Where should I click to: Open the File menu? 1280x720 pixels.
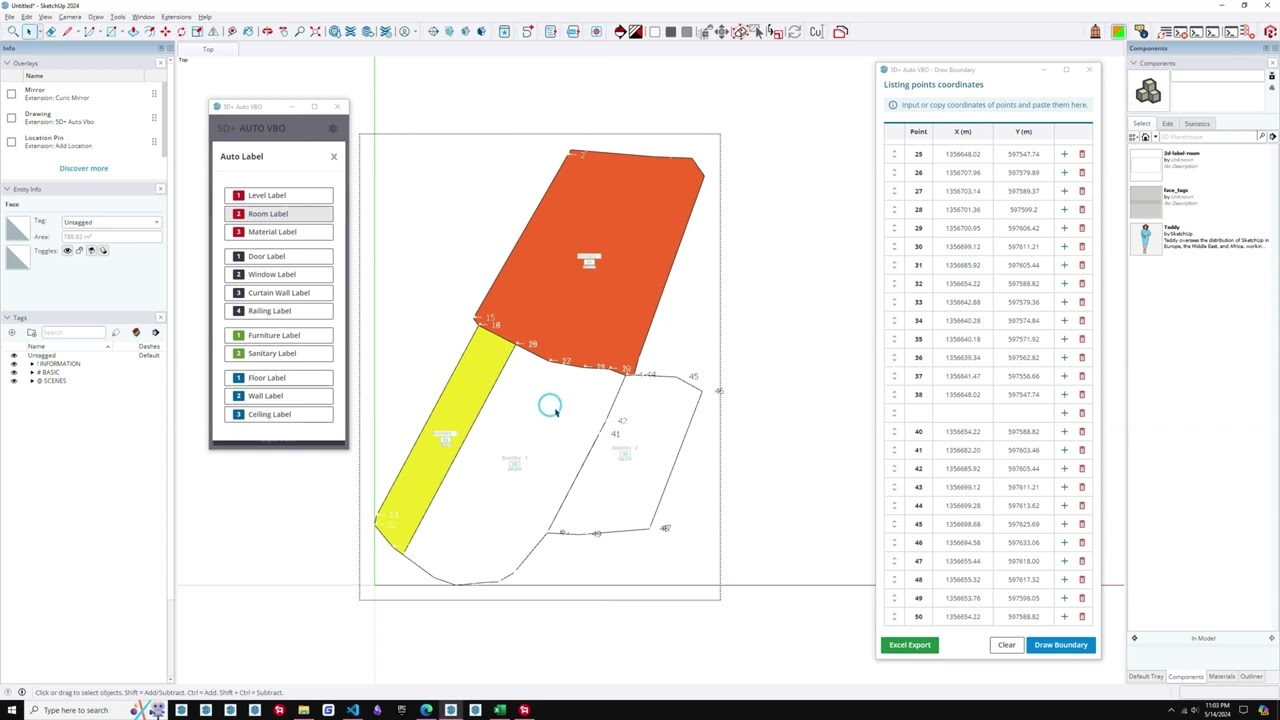pyautogui.click(x=9, y=17)
